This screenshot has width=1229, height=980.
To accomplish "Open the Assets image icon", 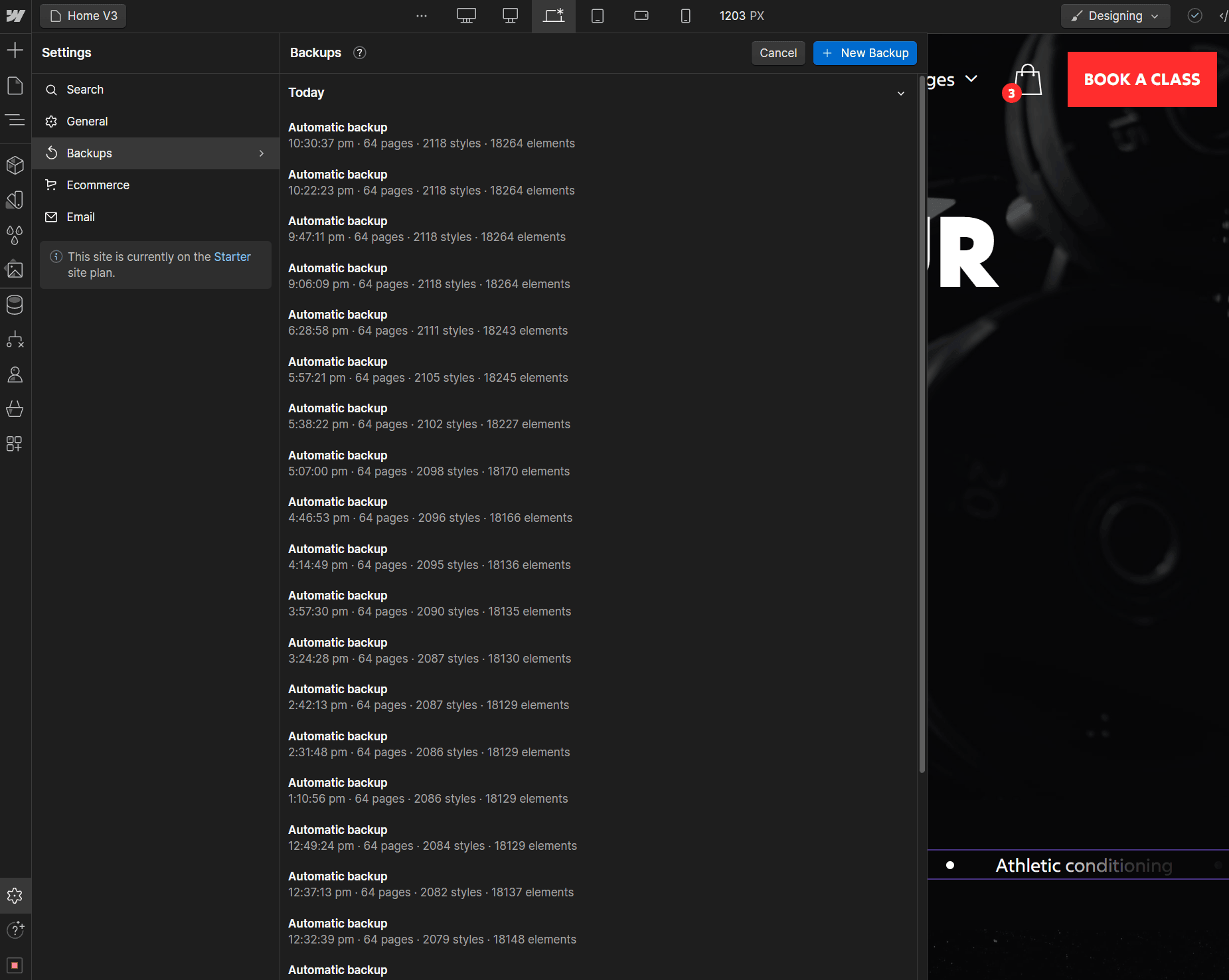I will pyautogui.click(x=15, y=269).
